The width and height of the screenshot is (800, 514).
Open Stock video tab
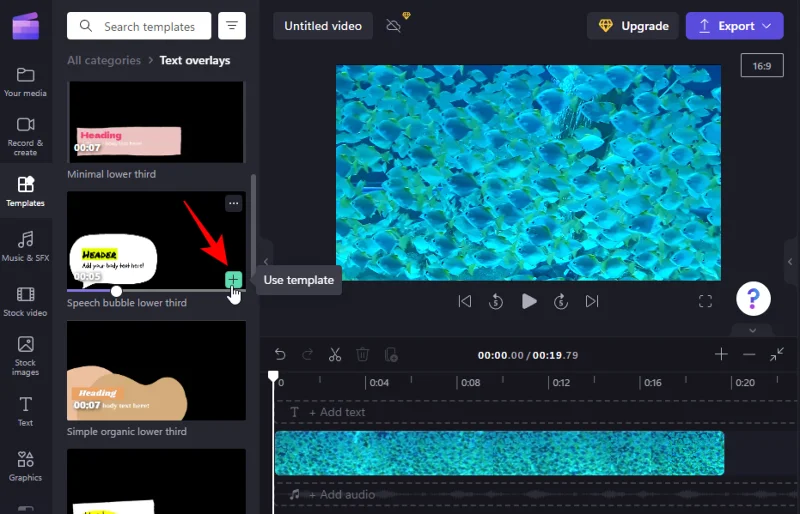26,301
